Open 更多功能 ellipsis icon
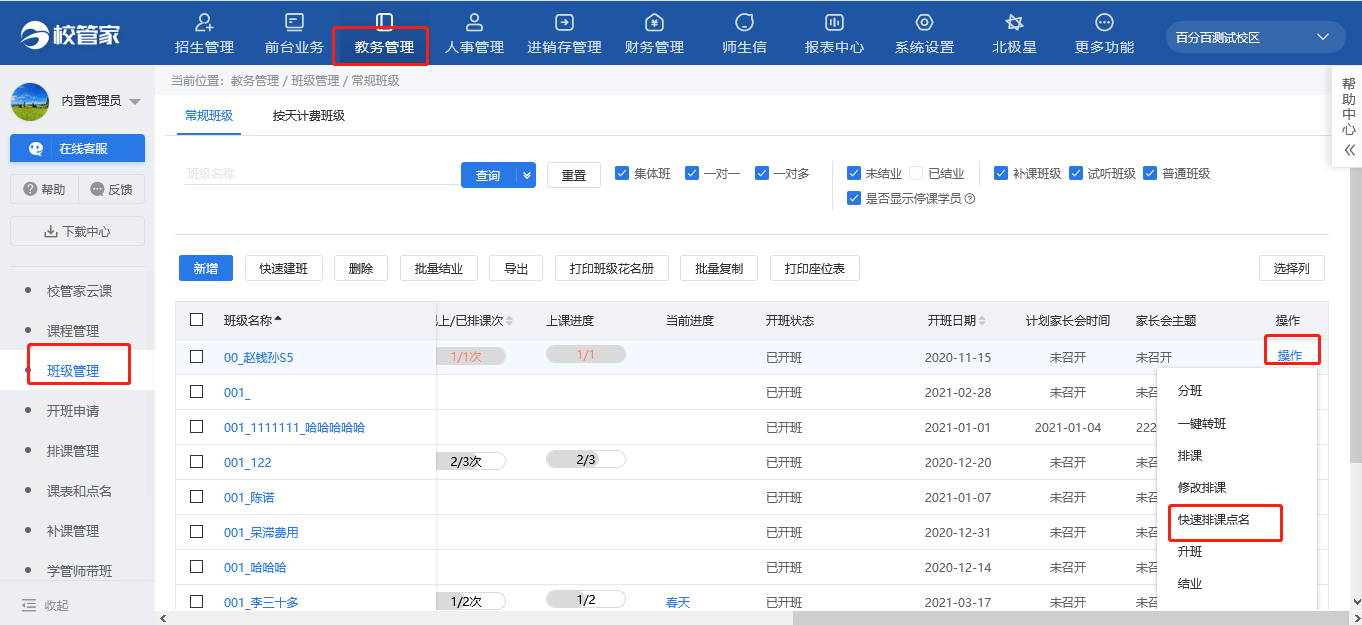The image size is (1362, 625). pos(1104,22)
